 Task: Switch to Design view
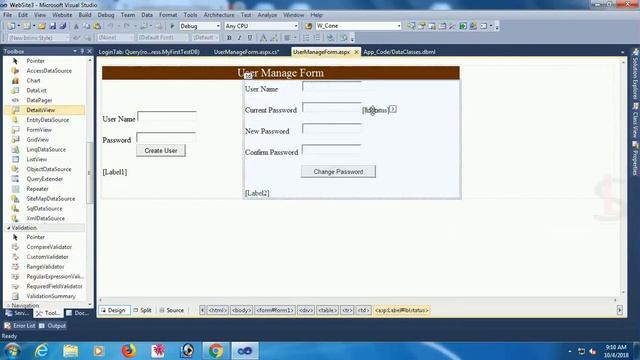tap(114, 310)
